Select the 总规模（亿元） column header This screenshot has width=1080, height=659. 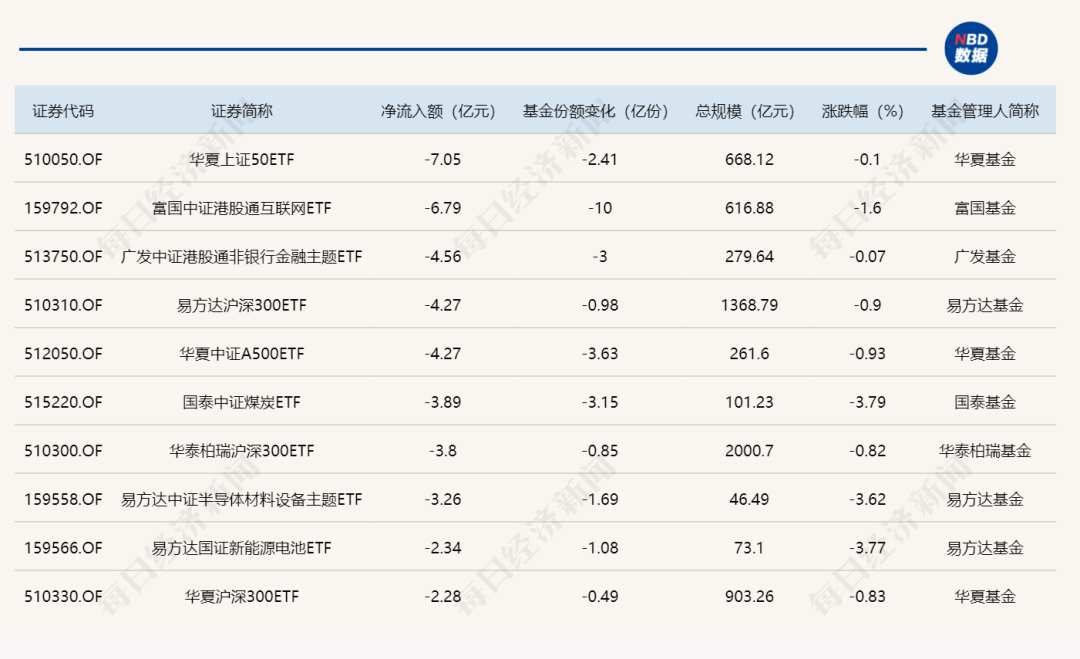click(745, 111)
